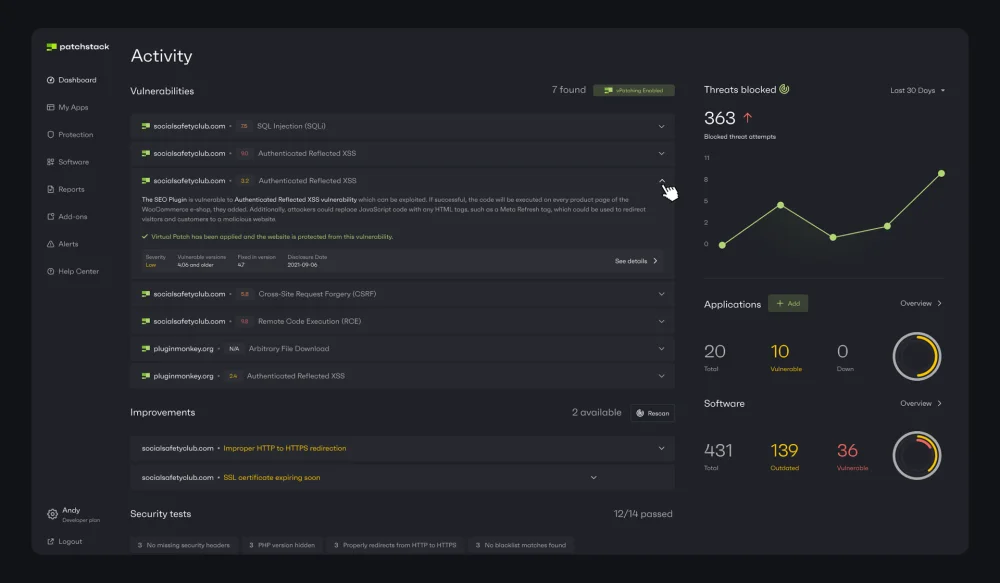Image resolution: width=1000 pixels, height=583 pixels.
Task: Click the 3.2 severity score badge
Action: (245, 181)
